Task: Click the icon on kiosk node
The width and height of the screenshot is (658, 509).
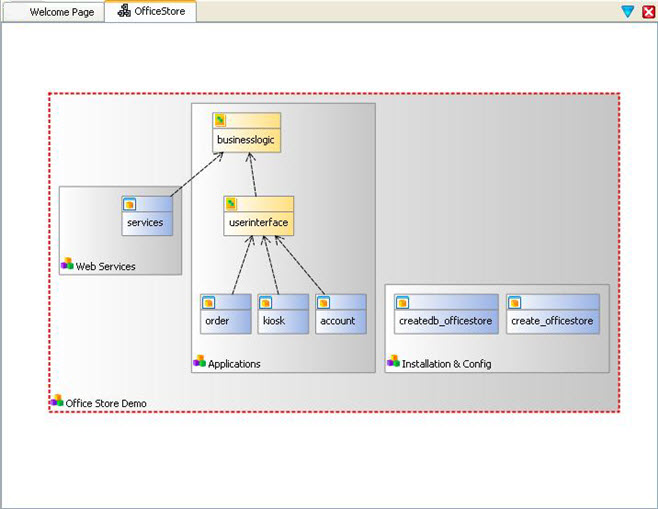Action: click(265, 302)
